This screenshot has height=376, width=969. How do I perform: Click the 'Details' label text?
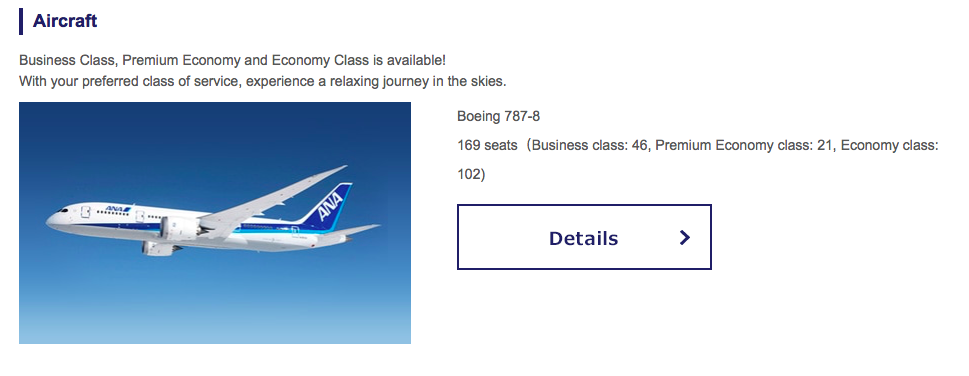(x=583, y=238)
